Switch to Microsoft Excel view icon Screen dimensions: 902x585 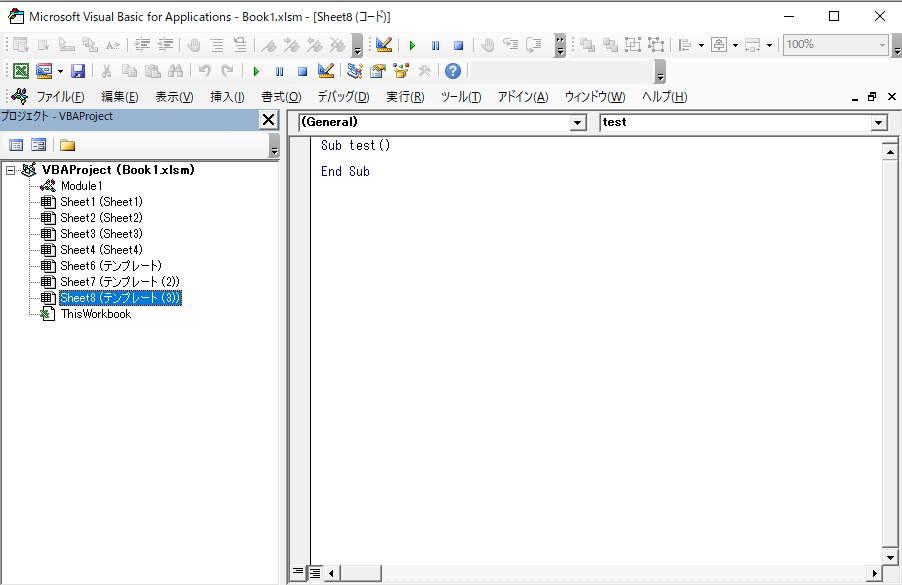(x=21, y=71)
